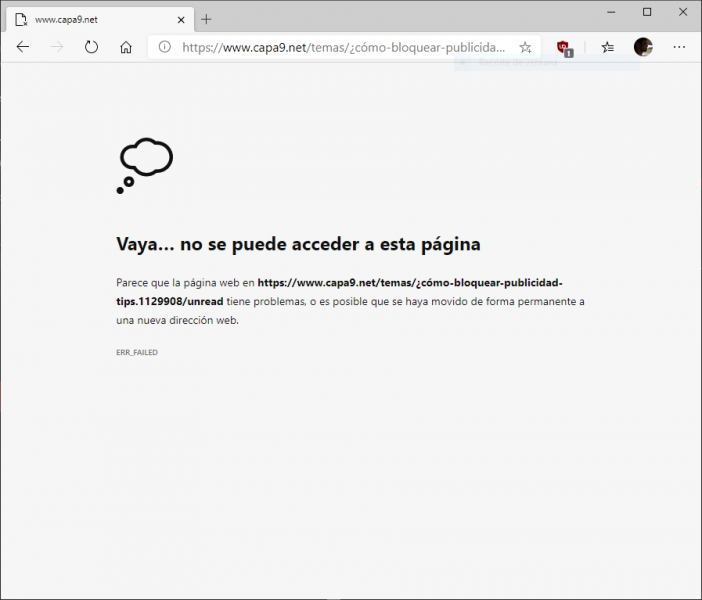Viewport: 702px width, 600px height.
Task: Click the browser Back arrow
Action: pyautogui.click(x=23, y=47)
